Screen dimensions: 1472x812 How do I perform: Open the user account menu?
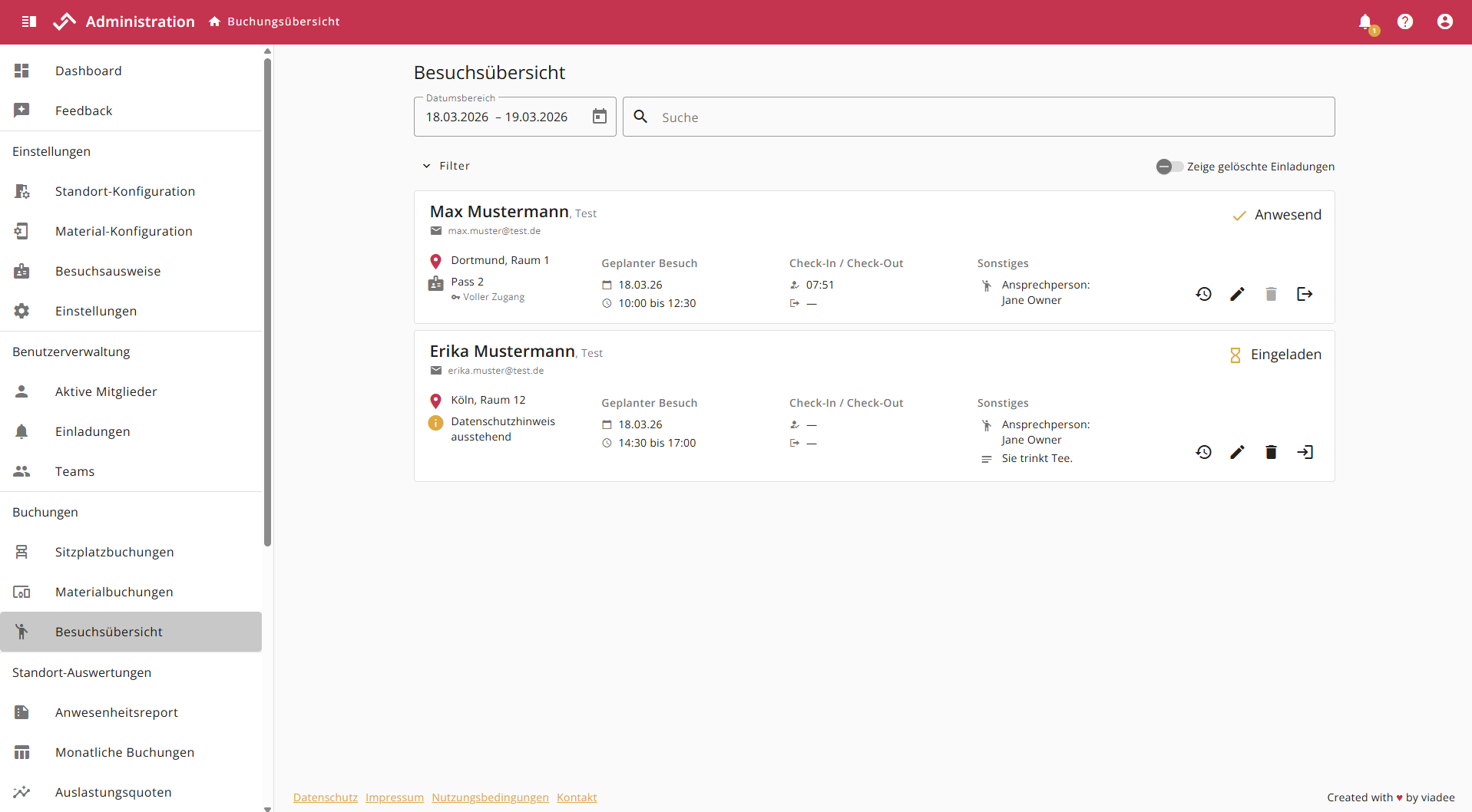pyautogui.click(x=1444, y=22)
